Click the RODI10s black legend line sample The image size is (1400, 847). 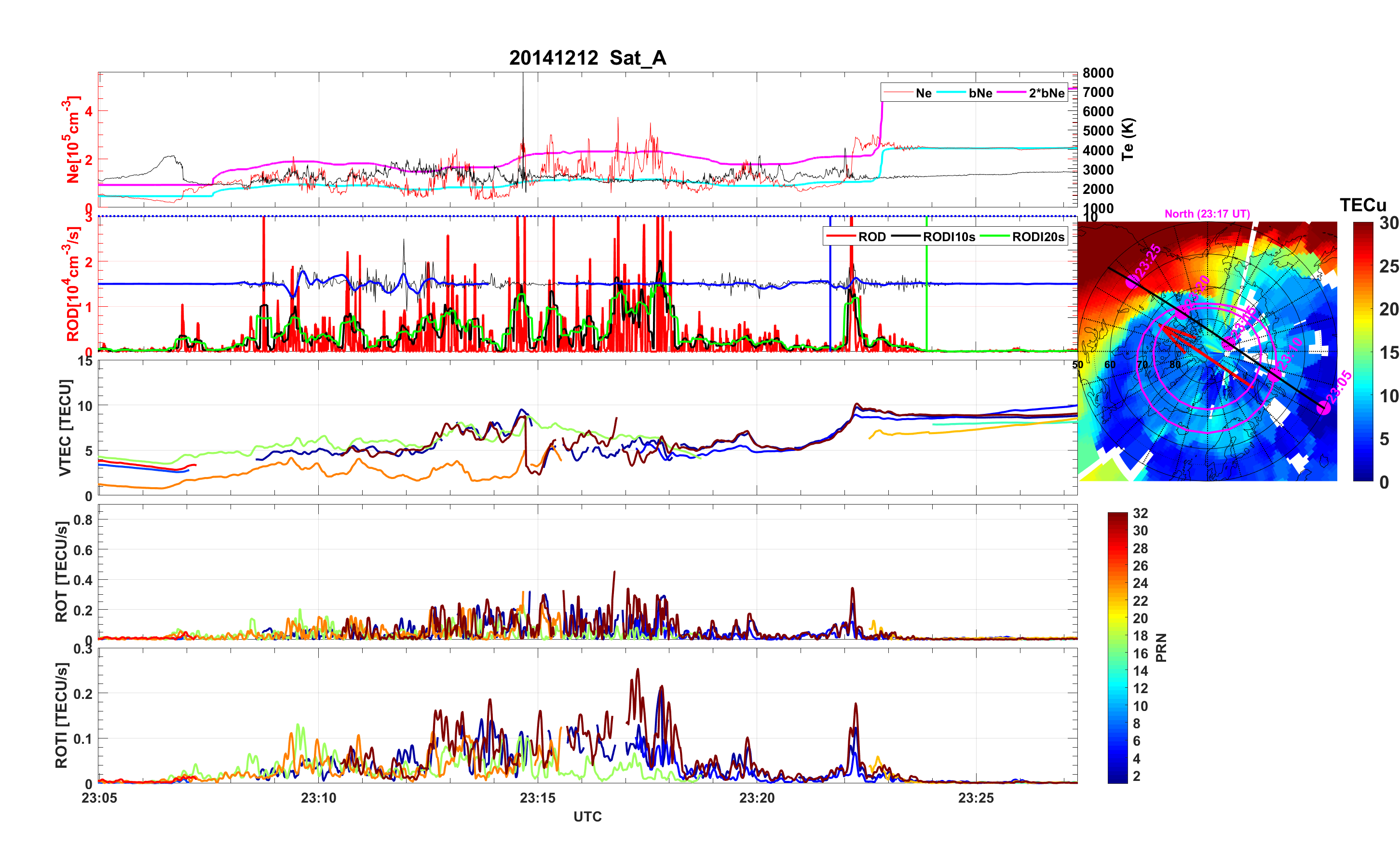point(906,237)
